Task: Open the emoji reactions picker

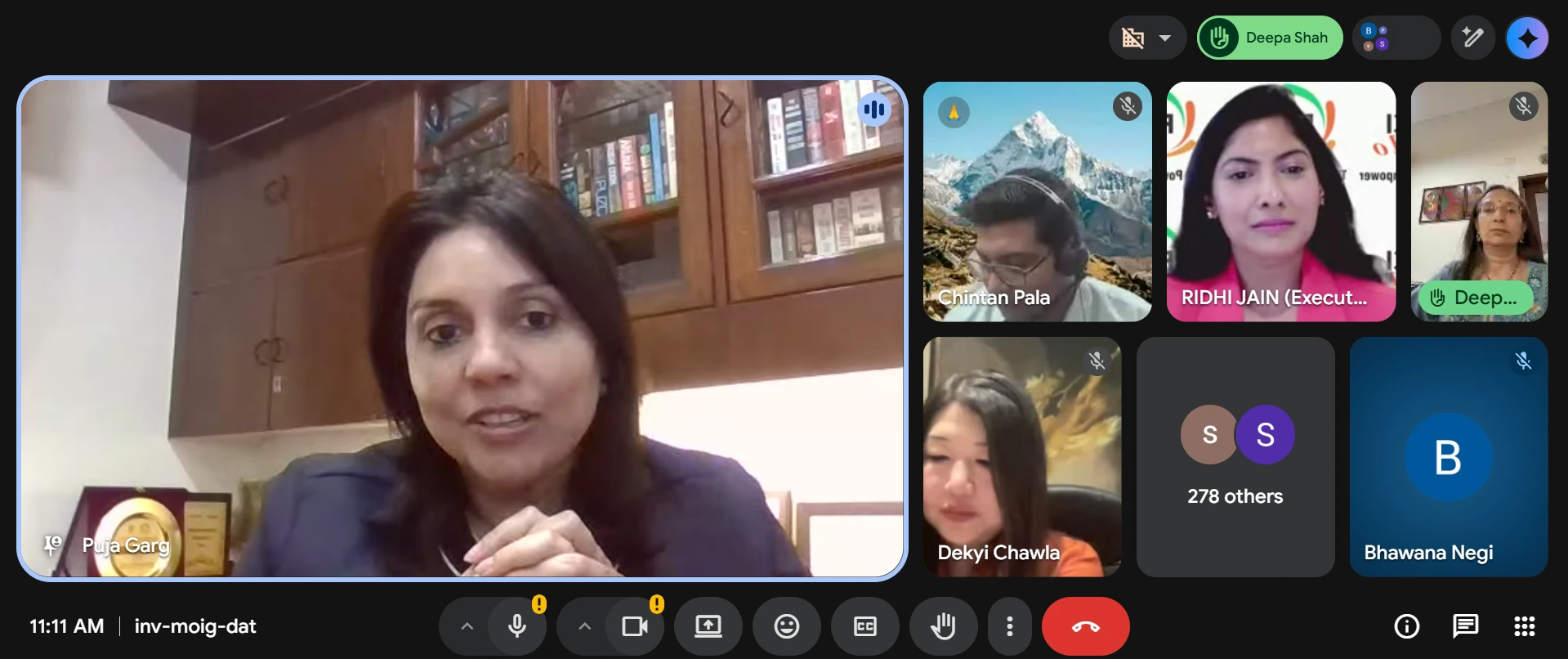Action: click(786, 626)
